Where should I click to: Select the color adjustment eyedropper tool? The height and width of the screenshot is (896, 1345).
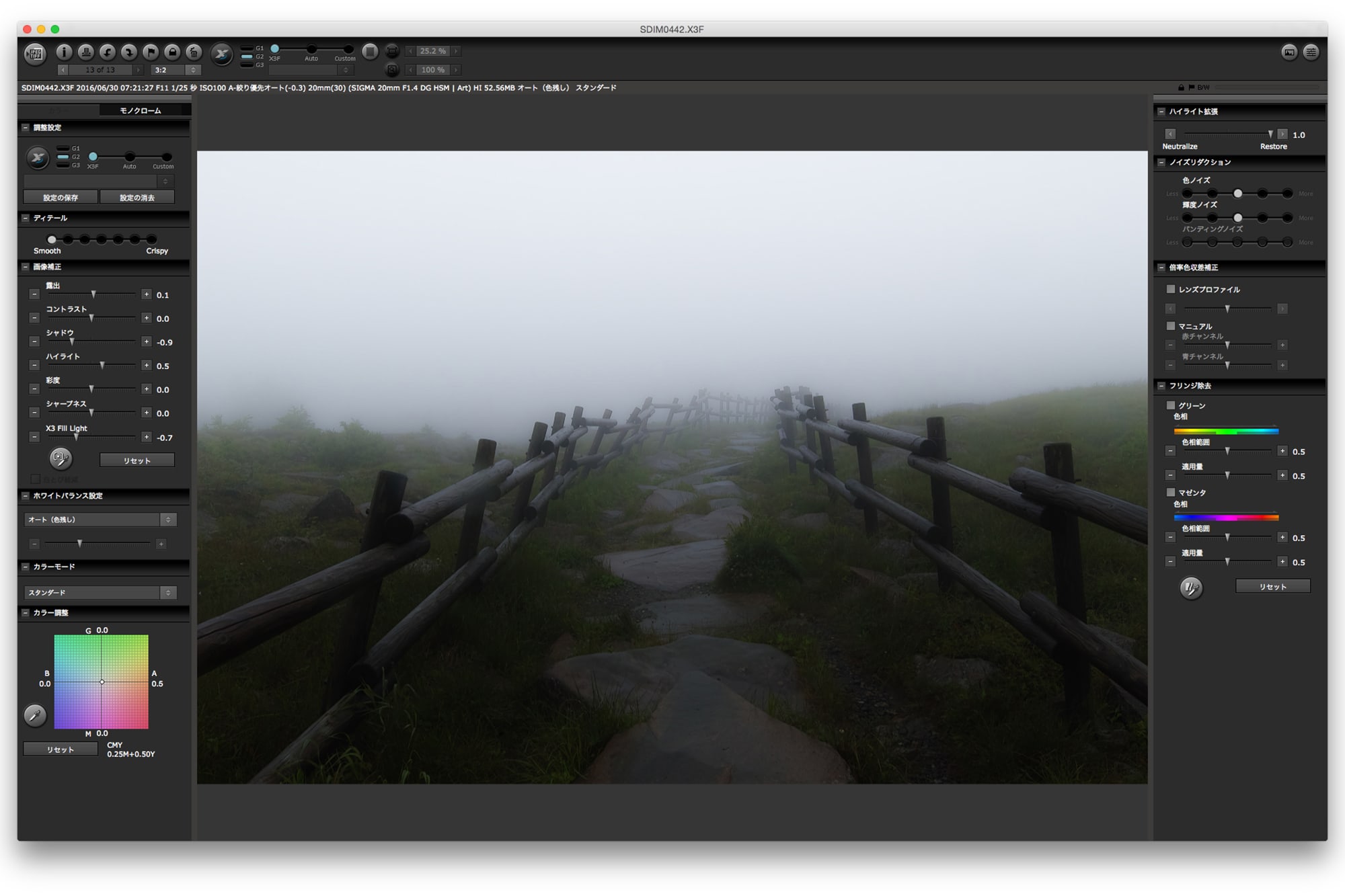(35, 715)
